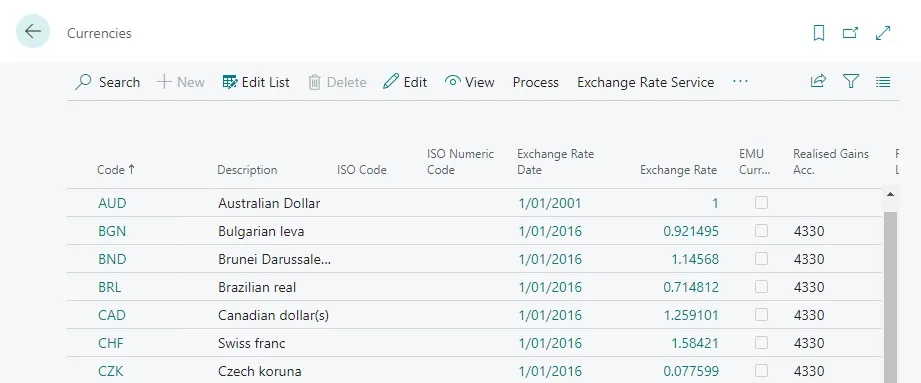The image size is (921, 383).
Task: Toggle the filter pane funnel icon
Action: click(x=851, y=82)
